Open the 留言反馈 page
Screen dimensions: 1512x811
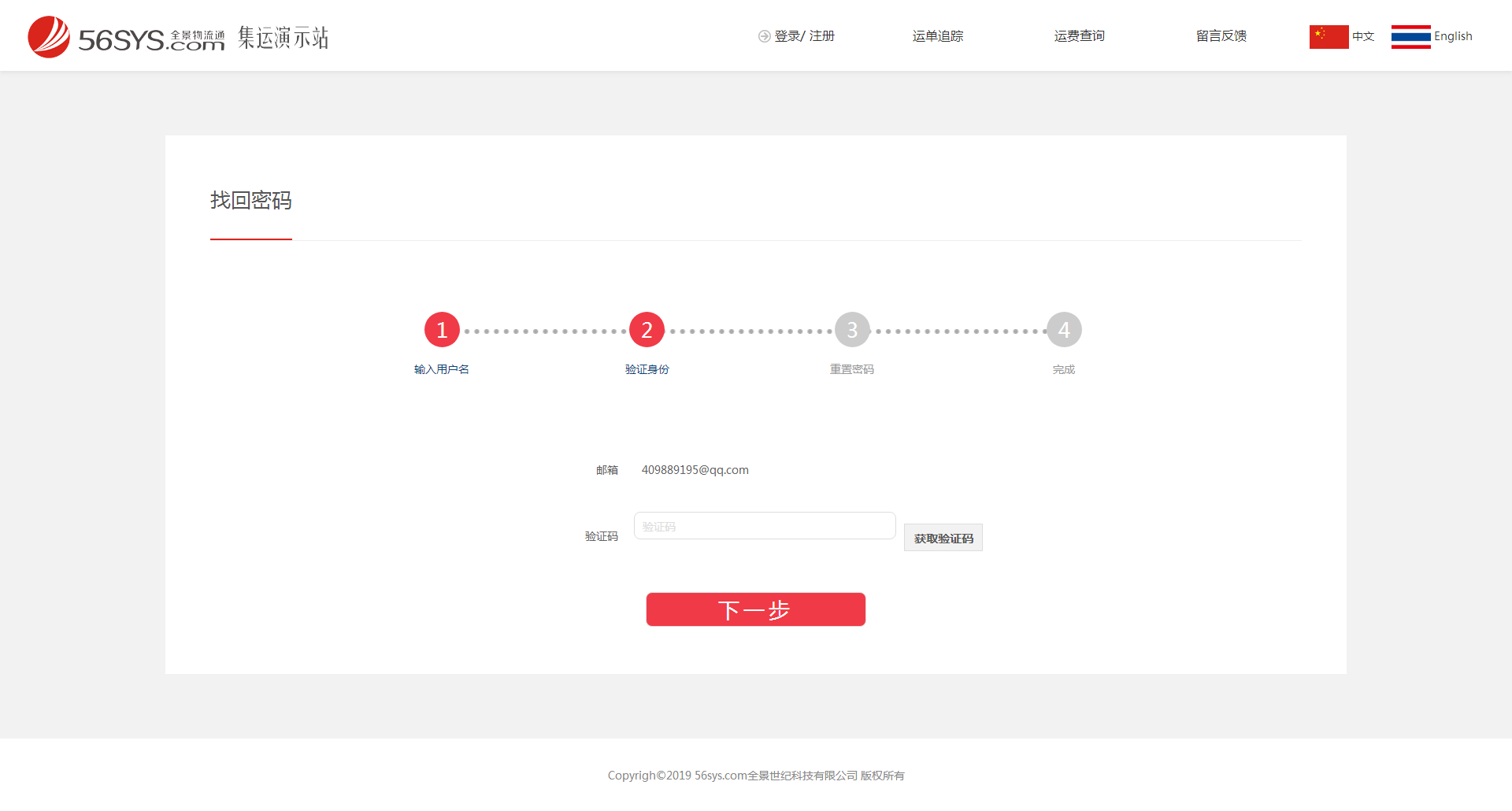pos(1221,35)
